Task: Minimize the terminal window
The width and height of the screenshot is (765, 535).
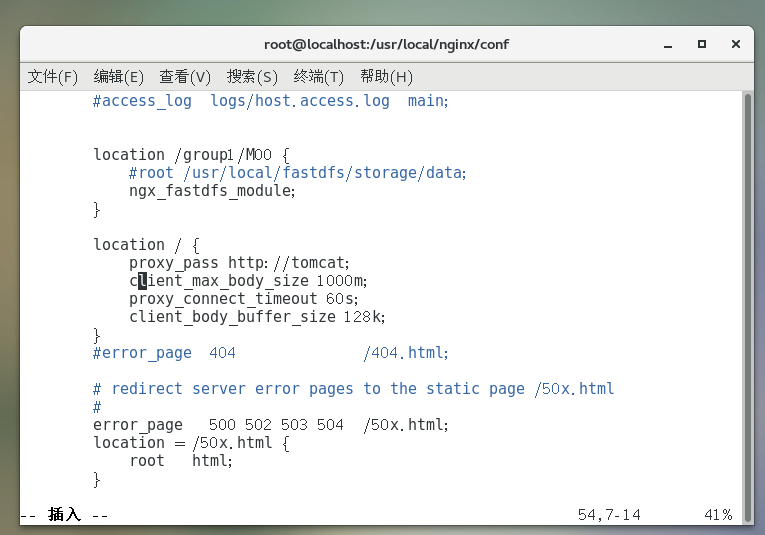Action: click(667, 44)
